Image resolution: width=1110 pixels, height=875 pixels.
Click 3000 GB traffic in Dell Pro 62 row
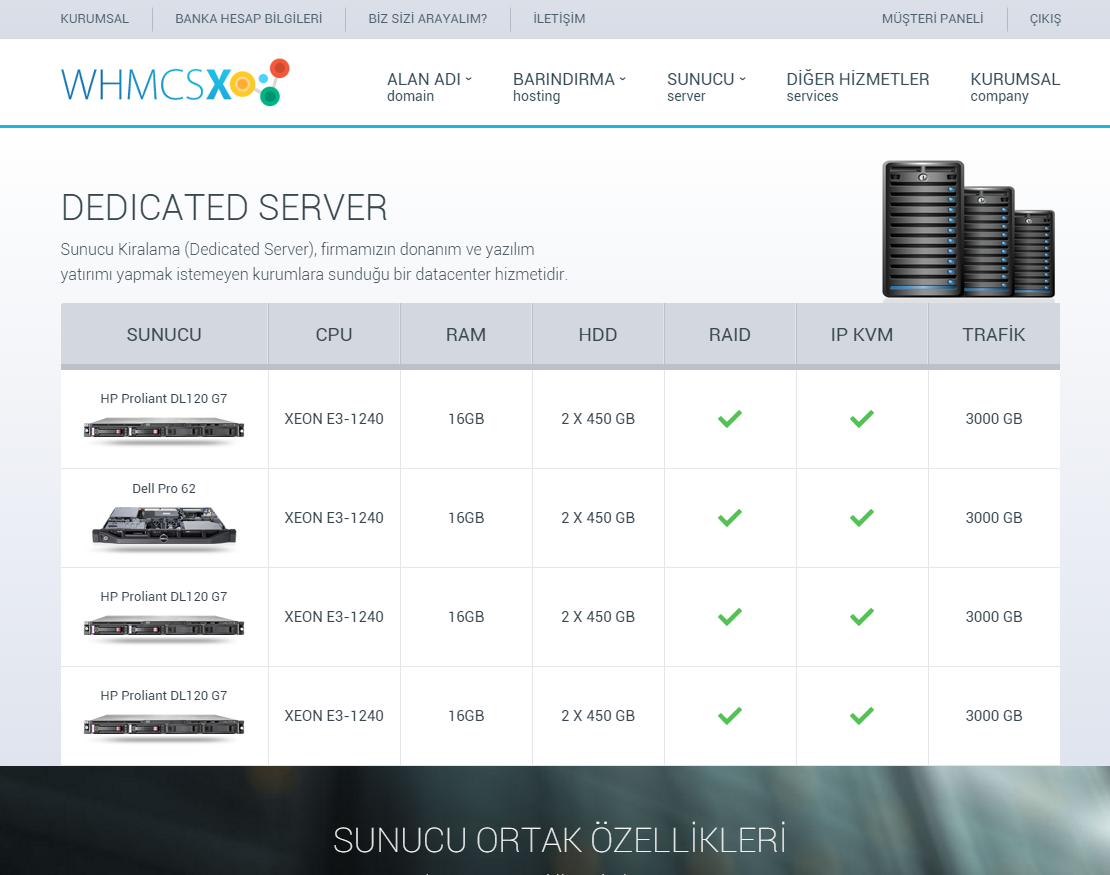[x=994, y=517]
